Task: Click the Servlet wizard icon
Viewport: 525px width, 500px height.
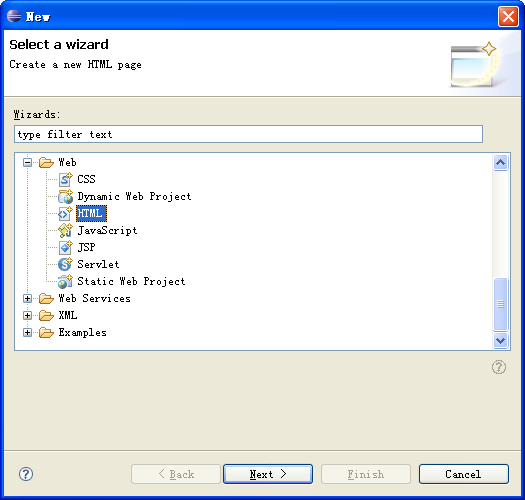Action: click(x=65, y=264)
